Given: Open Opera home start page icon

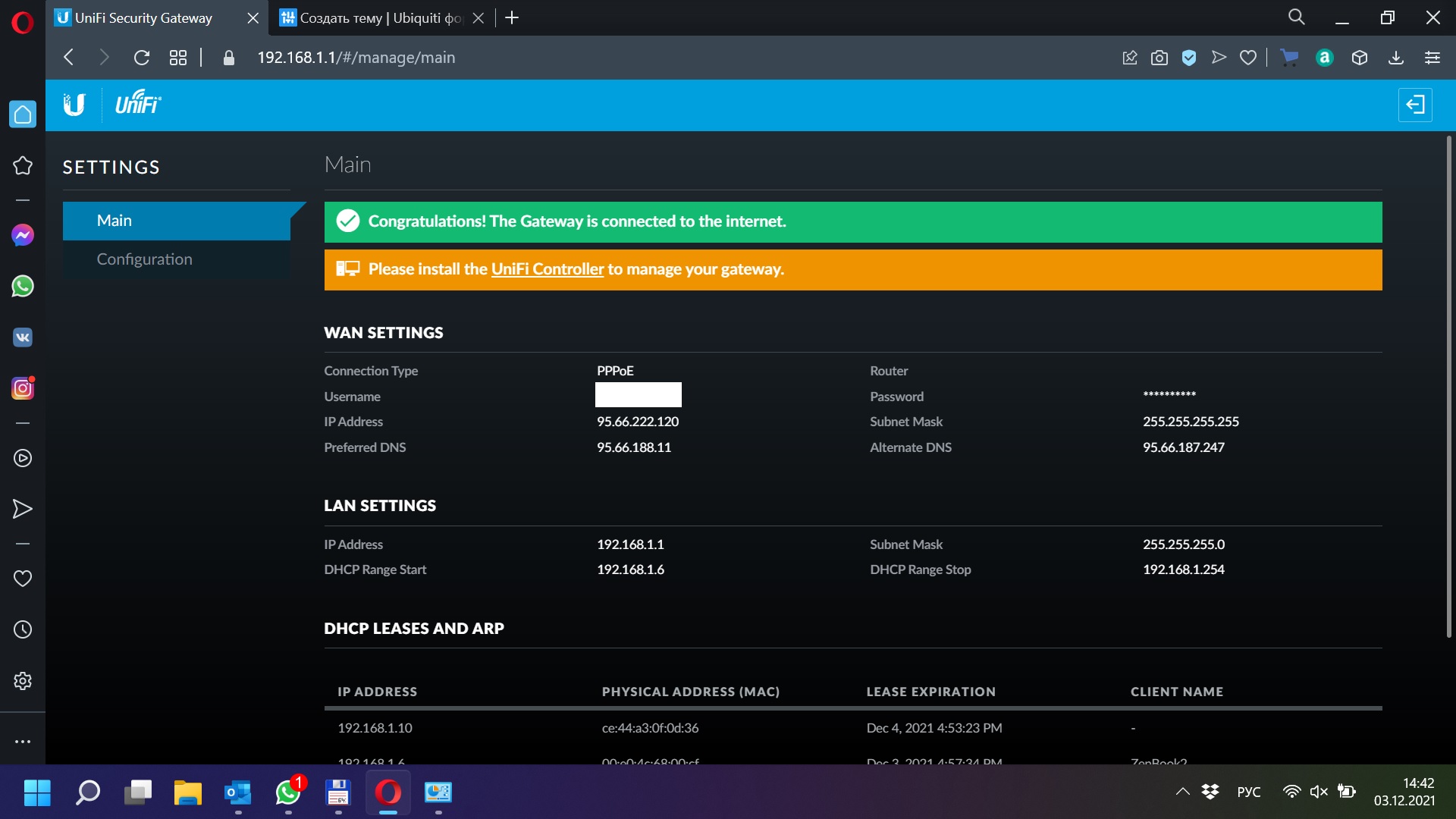Looking at the screenshot, I should 23,115.
